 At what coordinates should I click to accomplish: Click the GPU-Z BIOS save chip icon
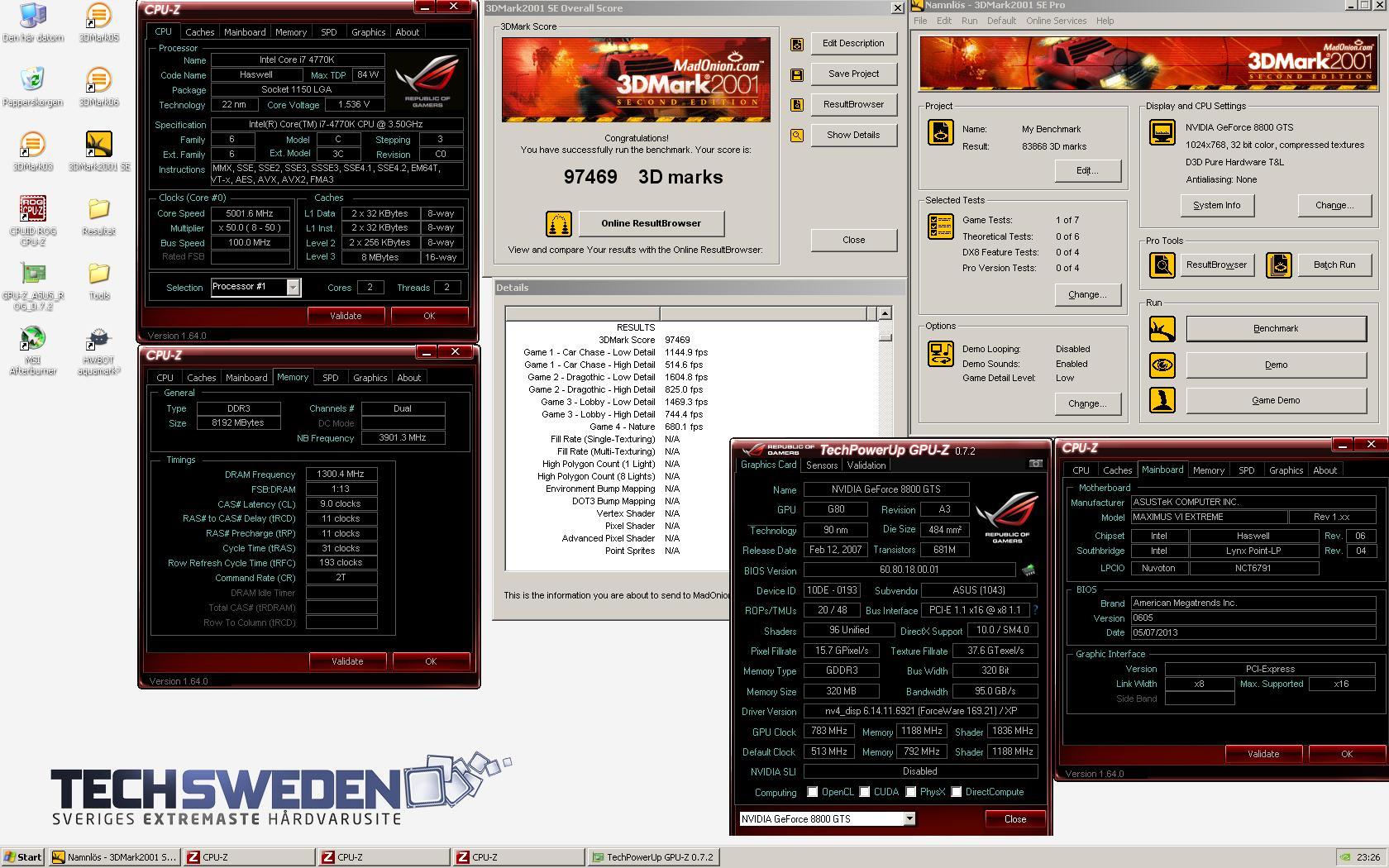point(1029,570)
